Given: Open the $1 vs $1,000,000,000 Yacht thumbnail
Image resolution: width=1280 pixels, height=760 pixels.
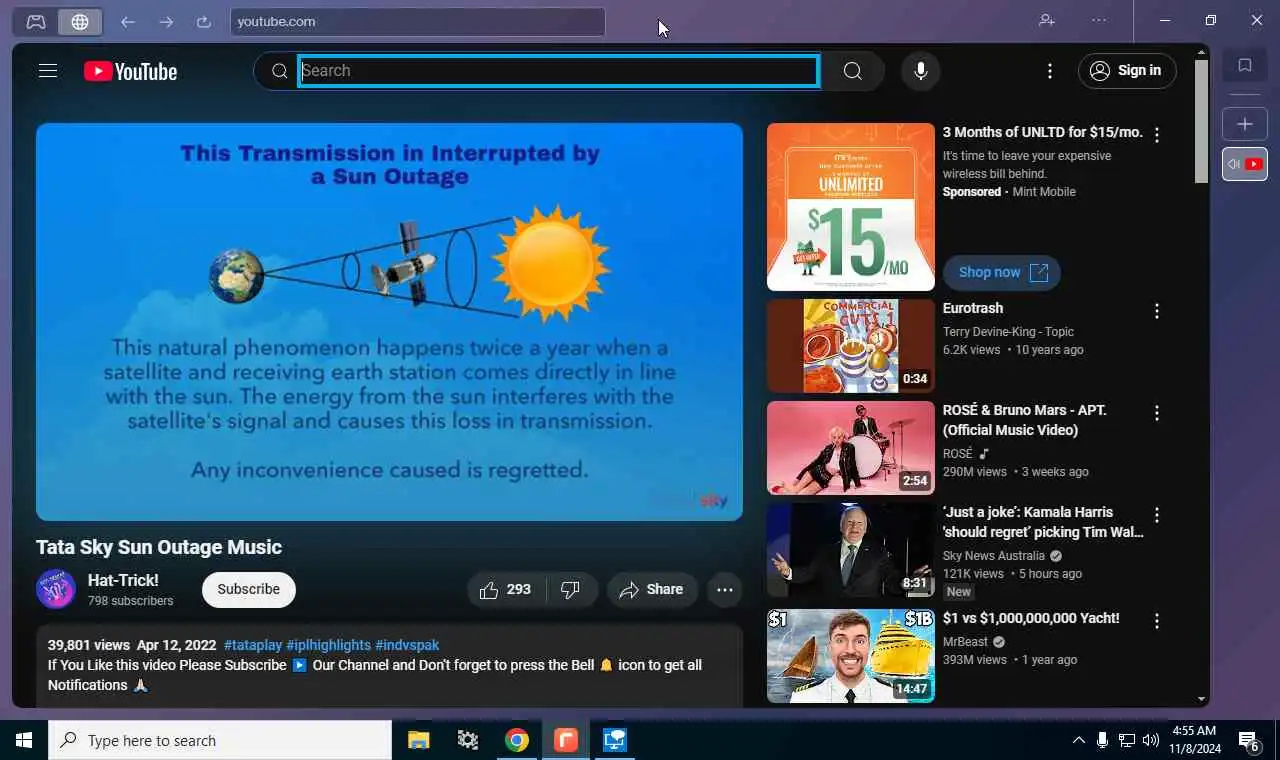Looking at the screenshot, I should 851,656.
